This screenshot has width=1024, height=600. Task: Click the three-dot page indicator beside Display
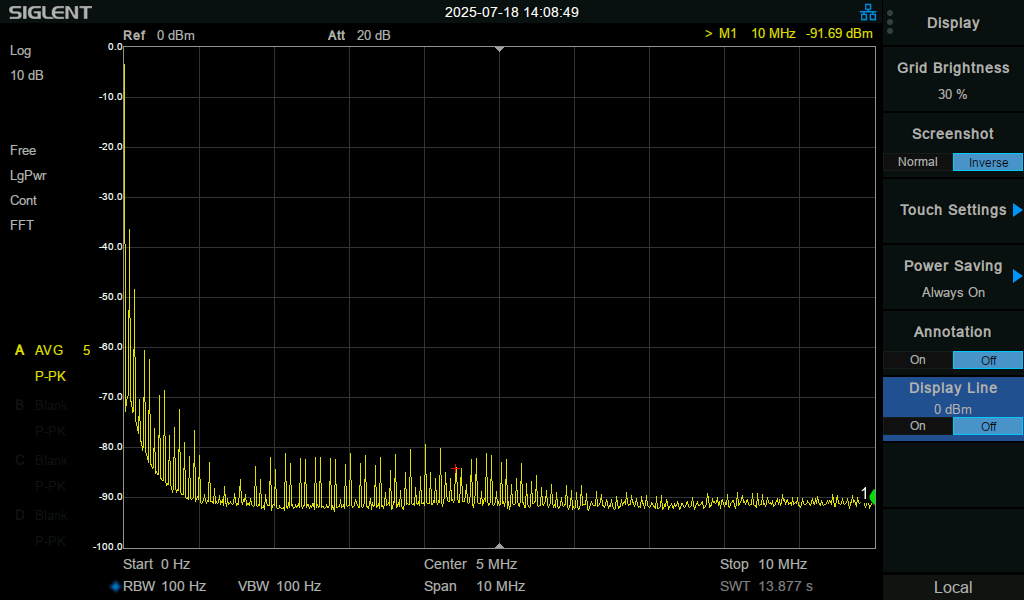point(890,22)
